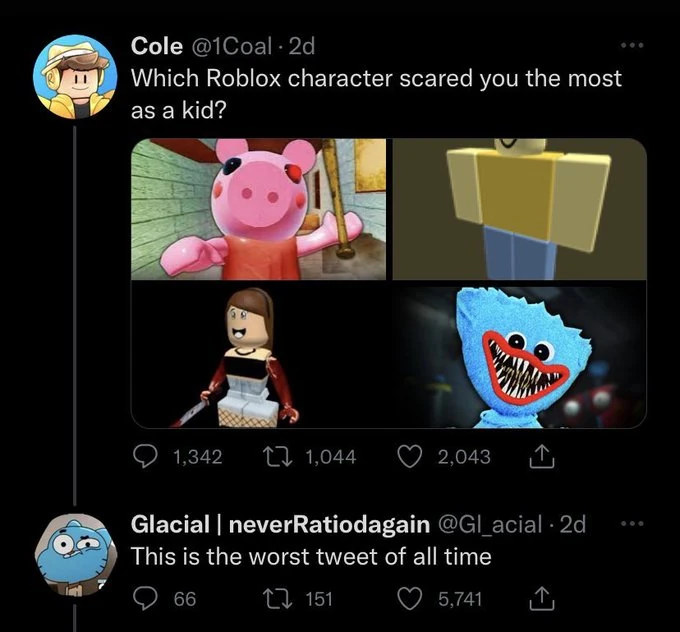
Task: Click the Cole display name
Action: (x=157, y=47)
